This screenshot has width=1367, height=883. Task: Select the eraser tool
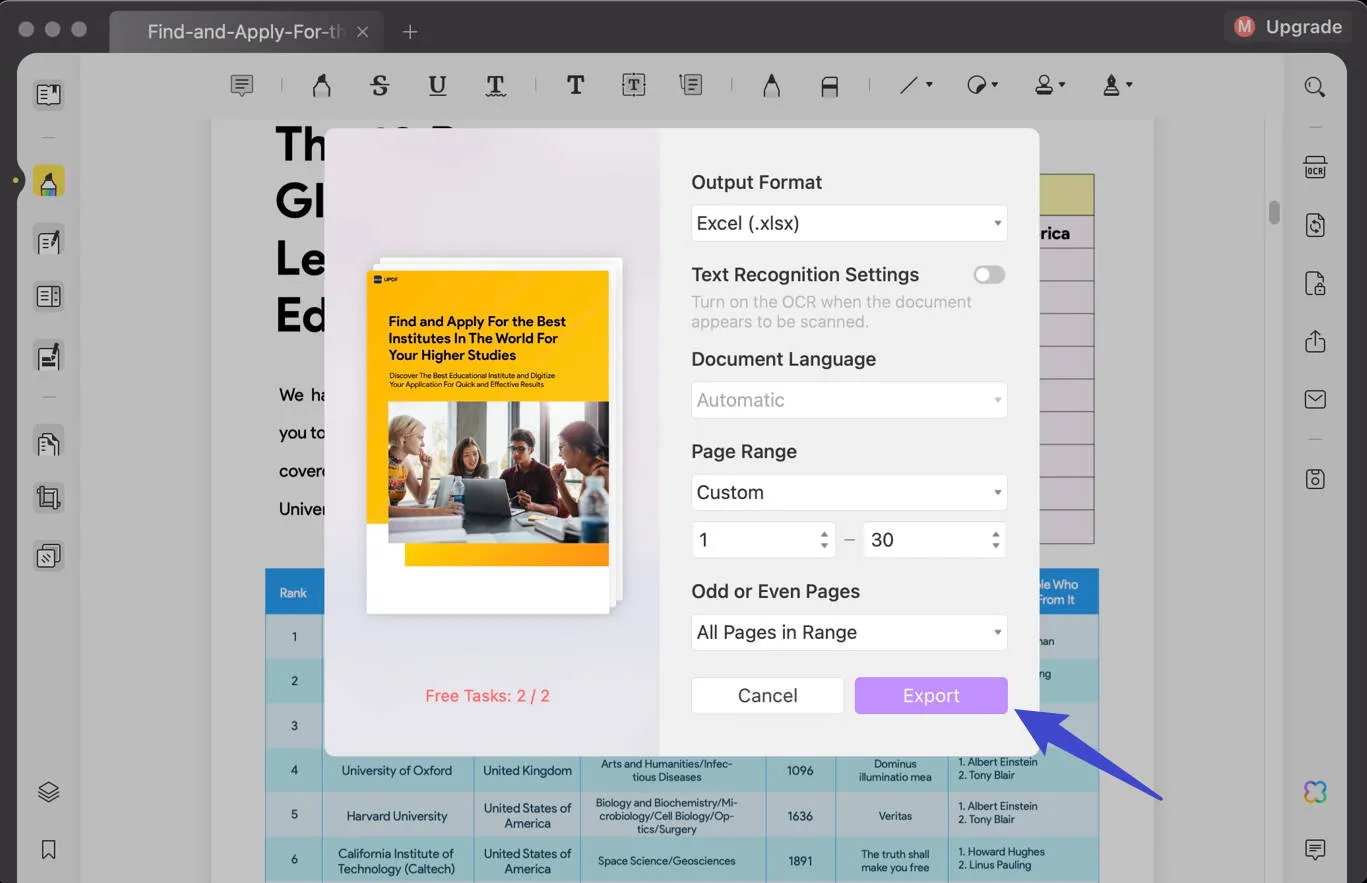click(x=829, y=87)
